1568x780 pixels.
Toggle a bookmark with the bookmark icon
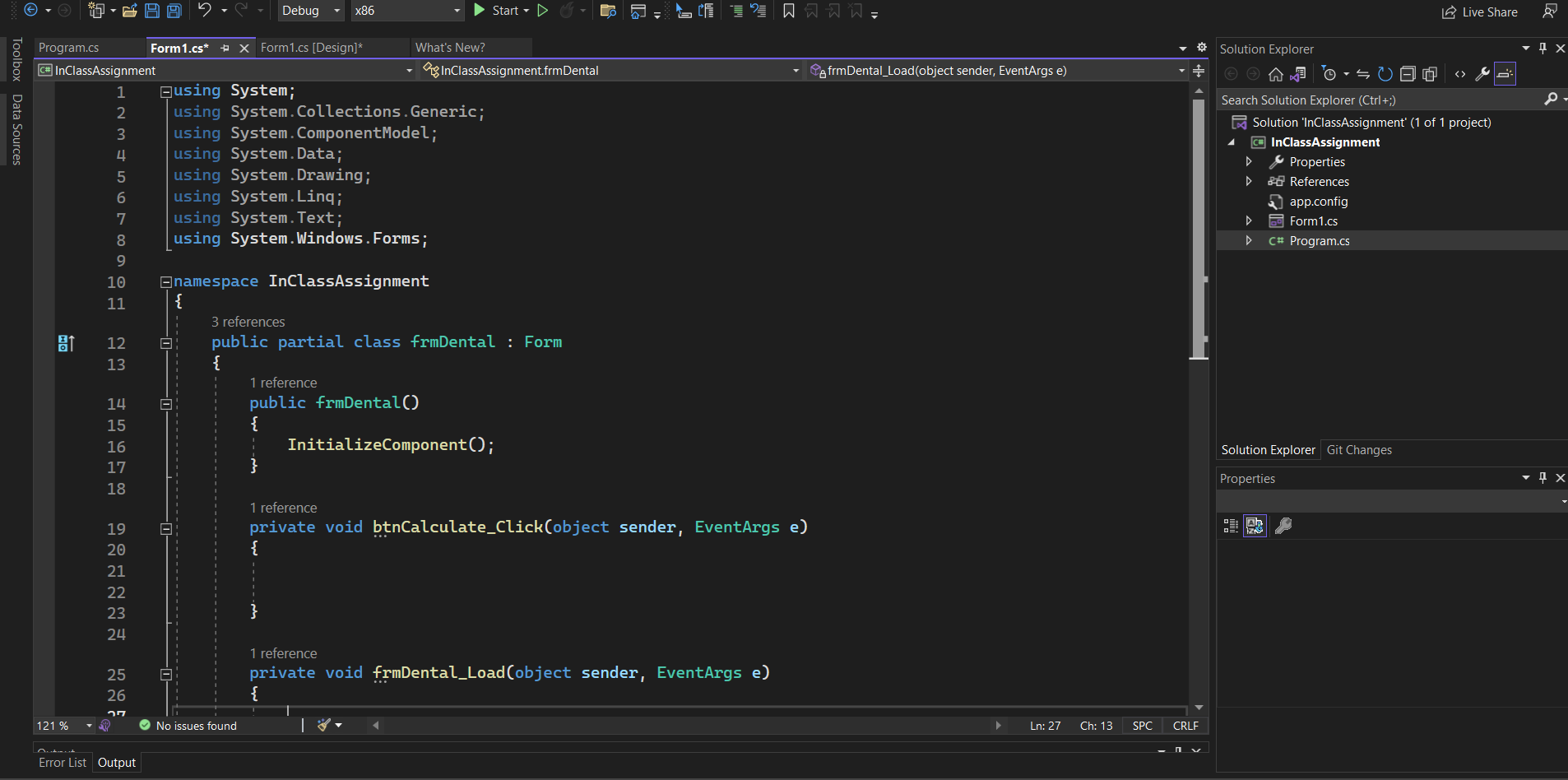[x=788, y=11]
